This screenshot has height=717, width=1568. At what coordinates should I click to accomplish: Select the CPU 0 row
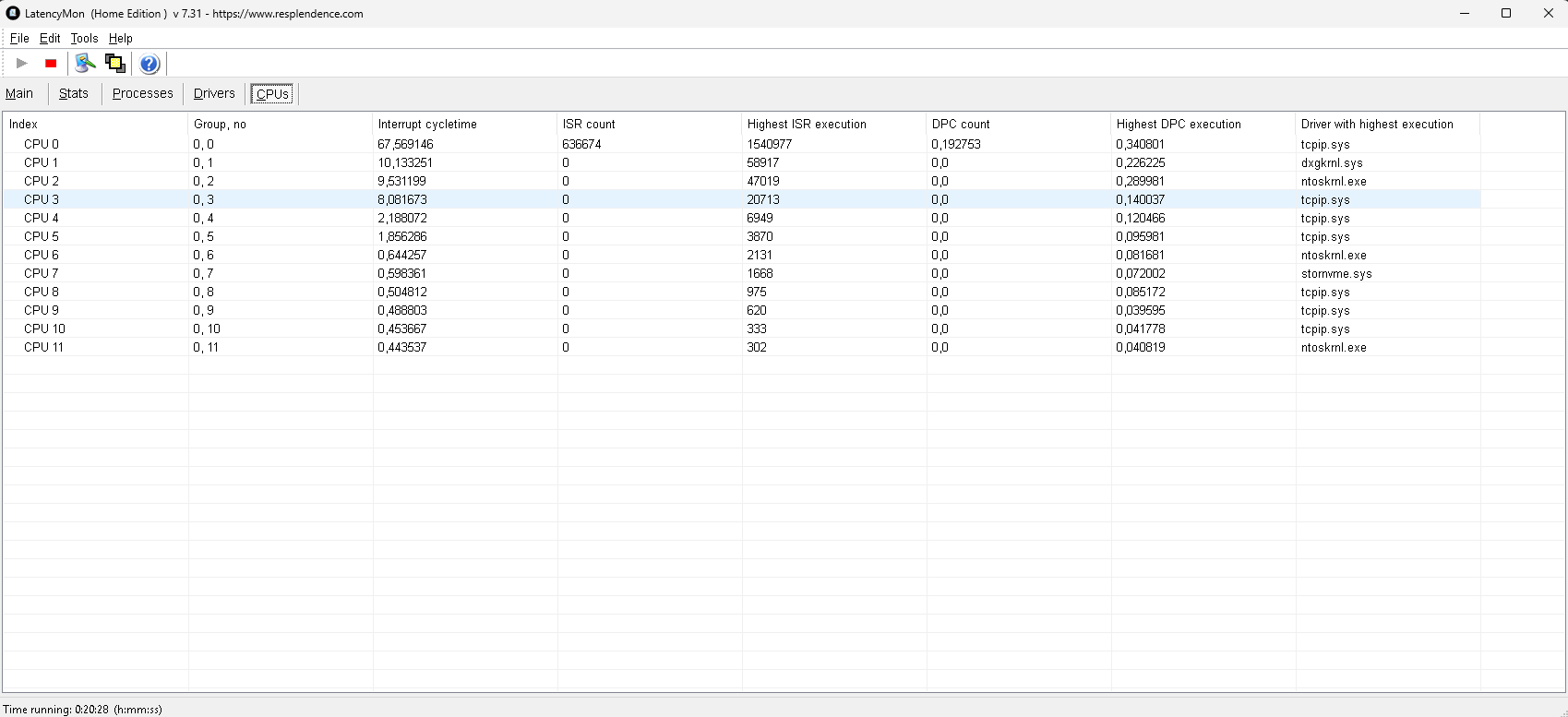point(742,144)
